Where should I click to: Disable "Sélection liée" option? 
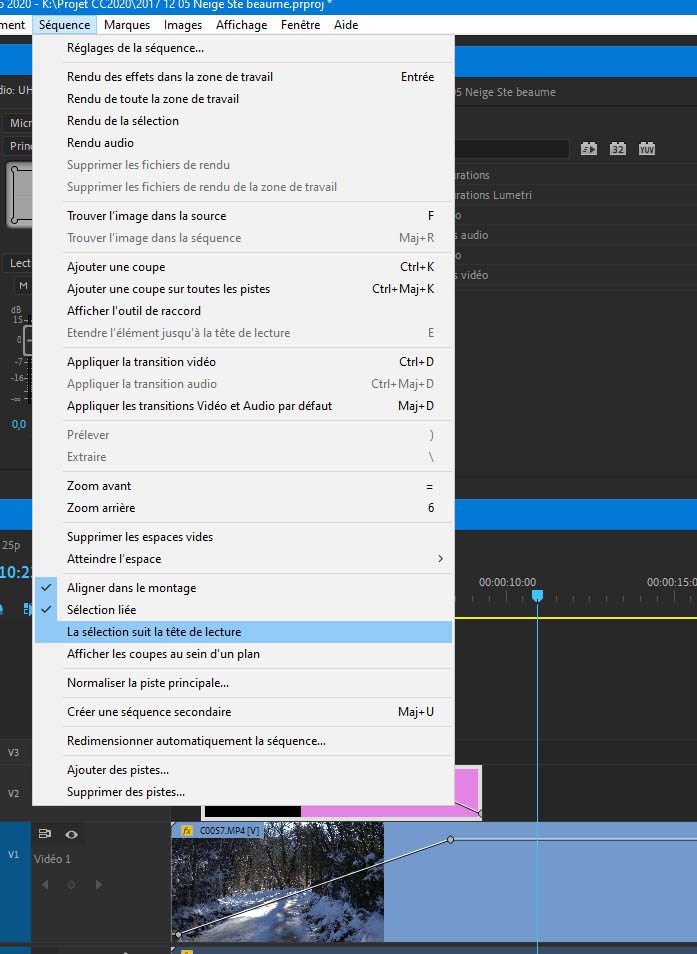pos(101,610)
